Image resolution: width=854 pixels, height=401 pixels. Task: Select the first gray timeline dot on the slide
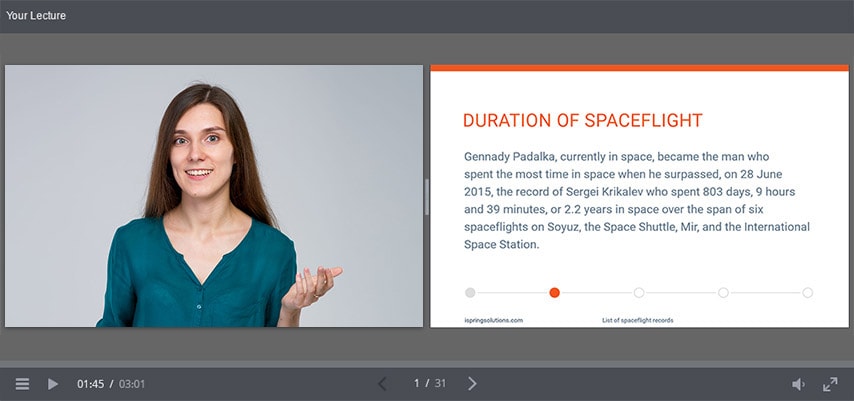coord(470,293)
